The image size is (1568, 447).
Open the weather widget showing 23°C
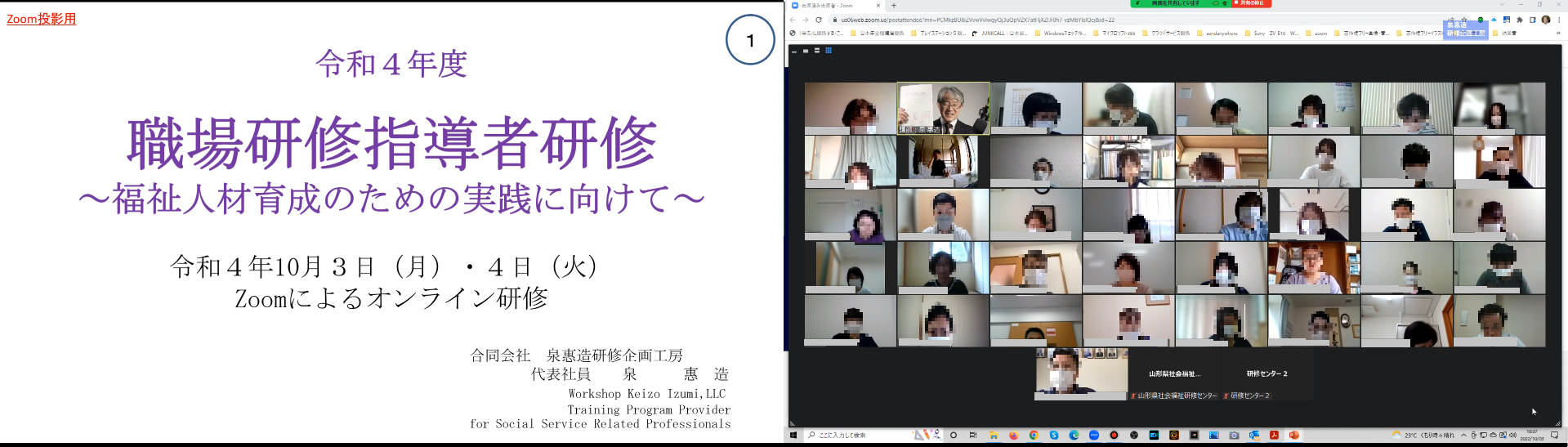1424,435
